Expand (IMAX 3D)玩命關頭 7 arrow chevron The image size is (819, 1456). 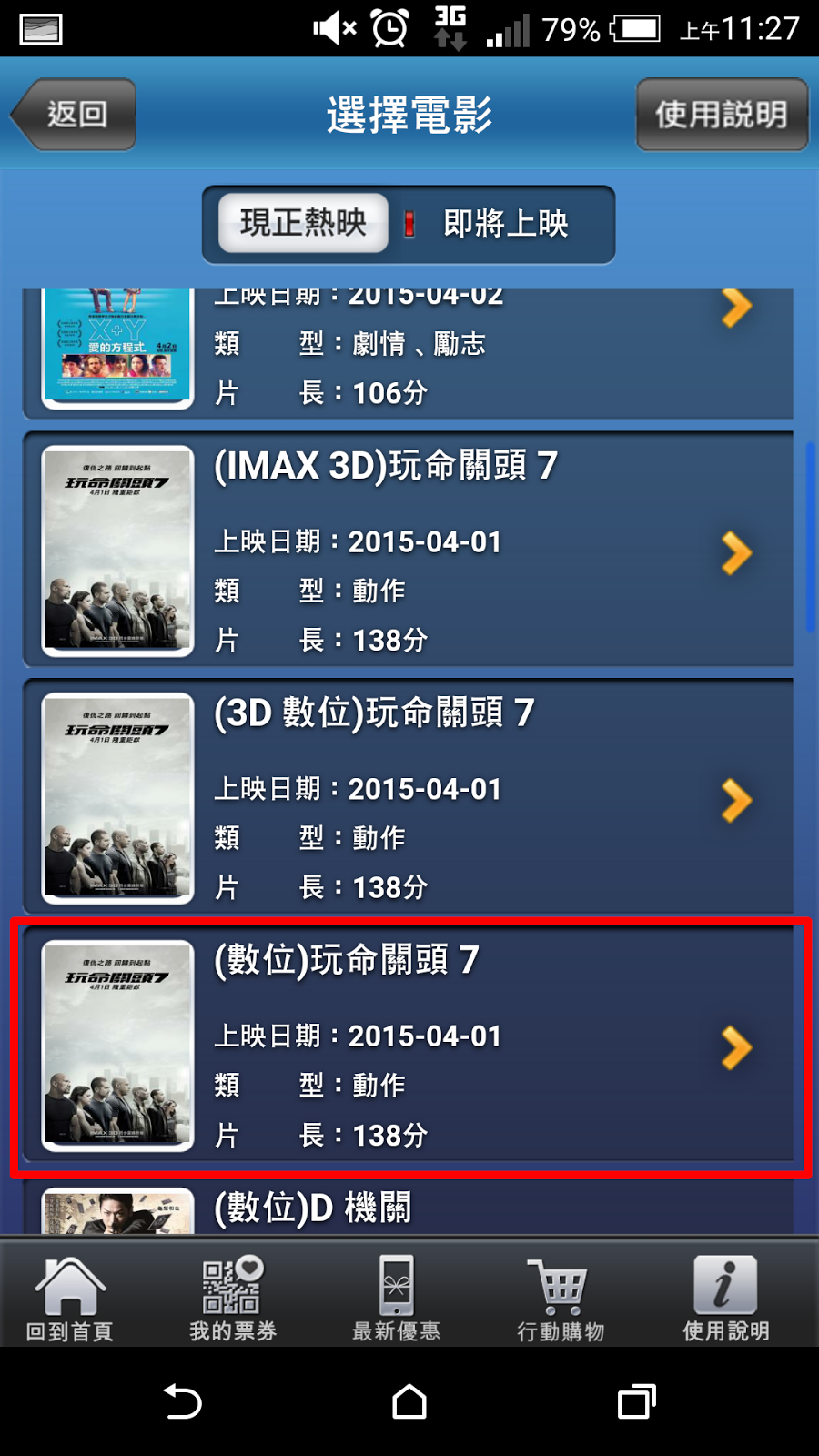[x=736, y=553]
